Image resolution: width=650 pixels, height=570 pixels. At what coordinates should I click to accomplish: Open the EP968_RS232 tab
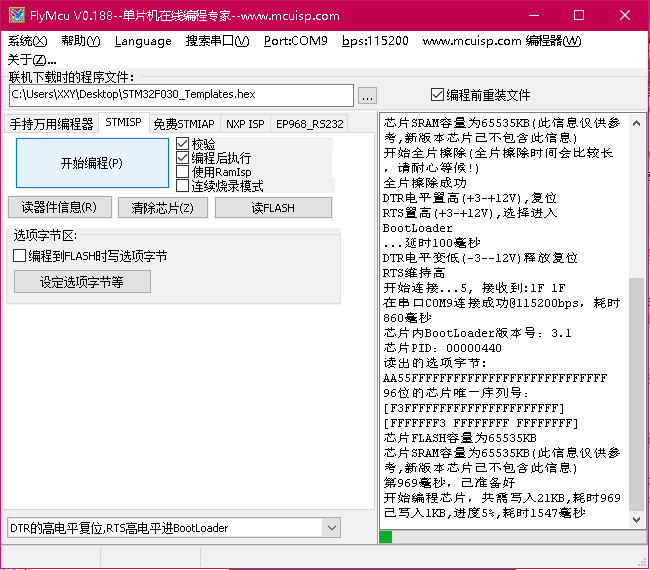[x=310, y=124]
